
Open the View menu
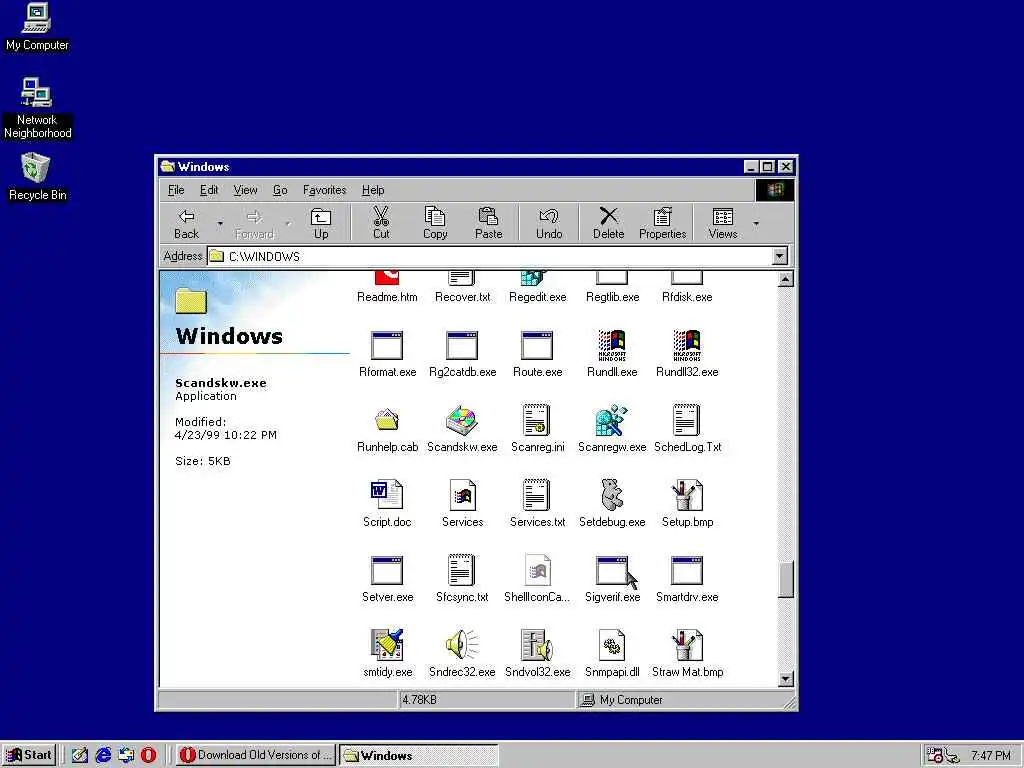pyautogui.click(x=245, y=190)
